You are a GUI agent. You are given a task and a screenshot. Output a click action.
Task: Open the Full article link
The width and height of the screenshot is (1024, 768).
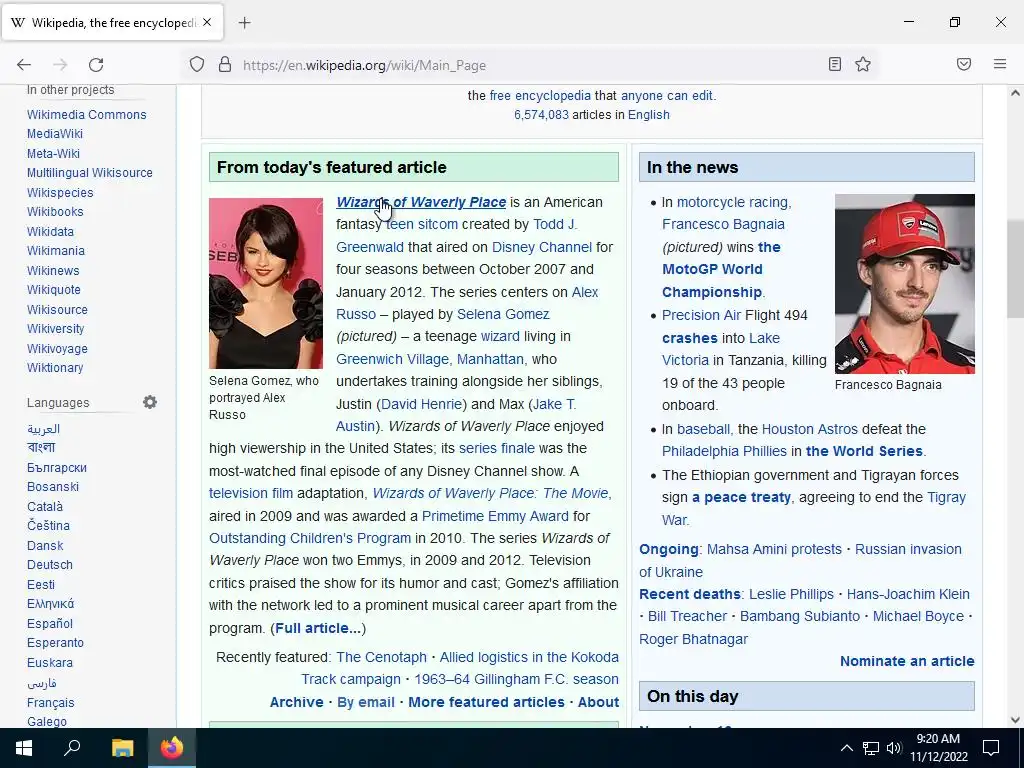(317, 628)
